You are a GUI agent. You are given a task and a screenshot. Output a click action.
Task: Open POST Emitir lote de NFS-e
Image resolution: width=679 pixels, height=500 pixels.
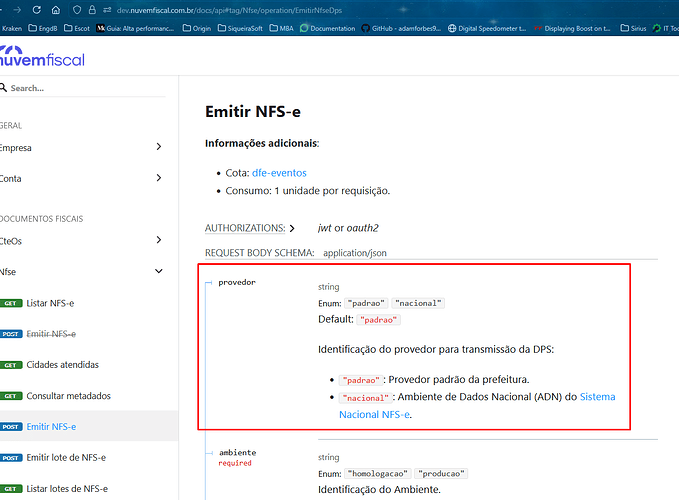coord(66,458)
